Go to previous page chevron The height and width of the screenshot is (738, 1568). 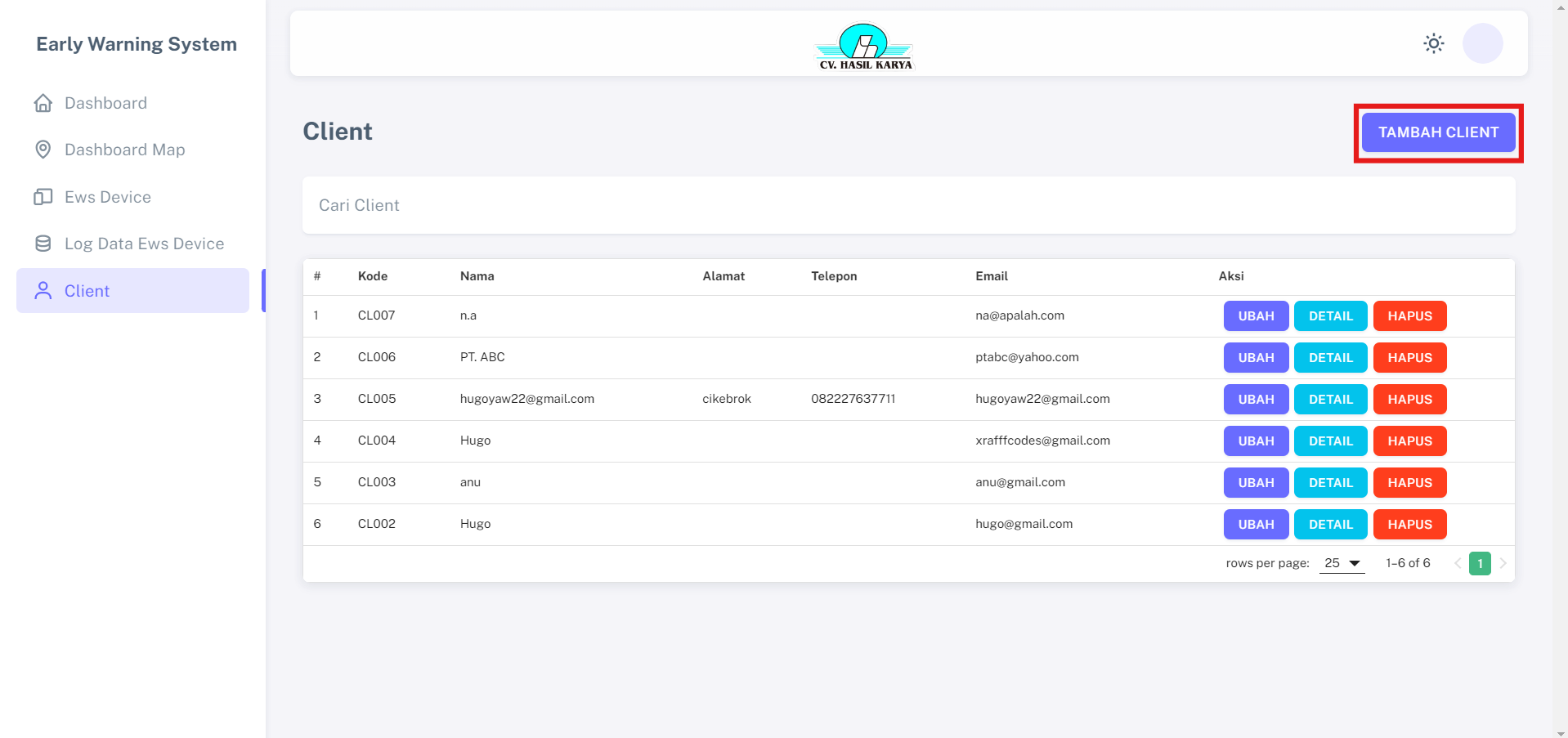(x=1457, y=563)
